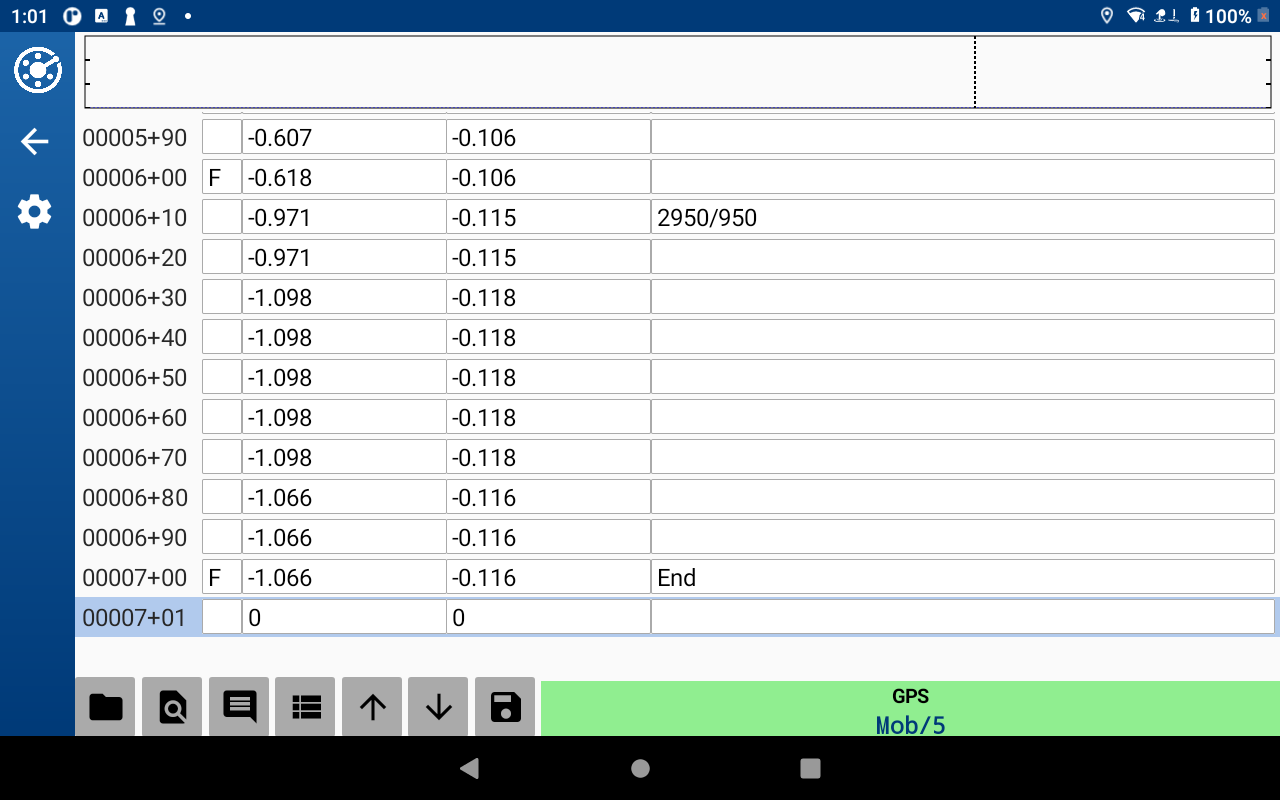Click empty comment field of row 00006+60

coord(963,417)
